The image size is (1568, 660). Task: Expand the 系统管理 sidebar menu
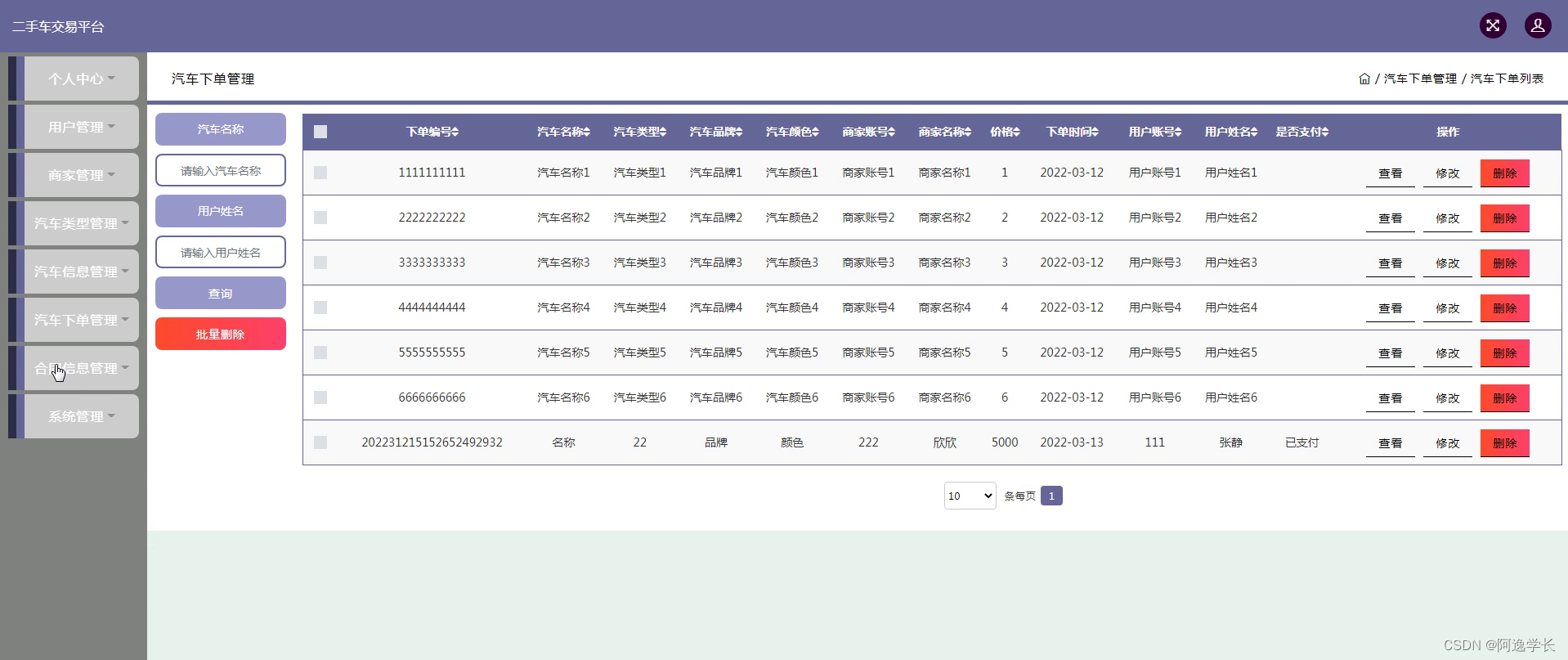tap(81, 416)
